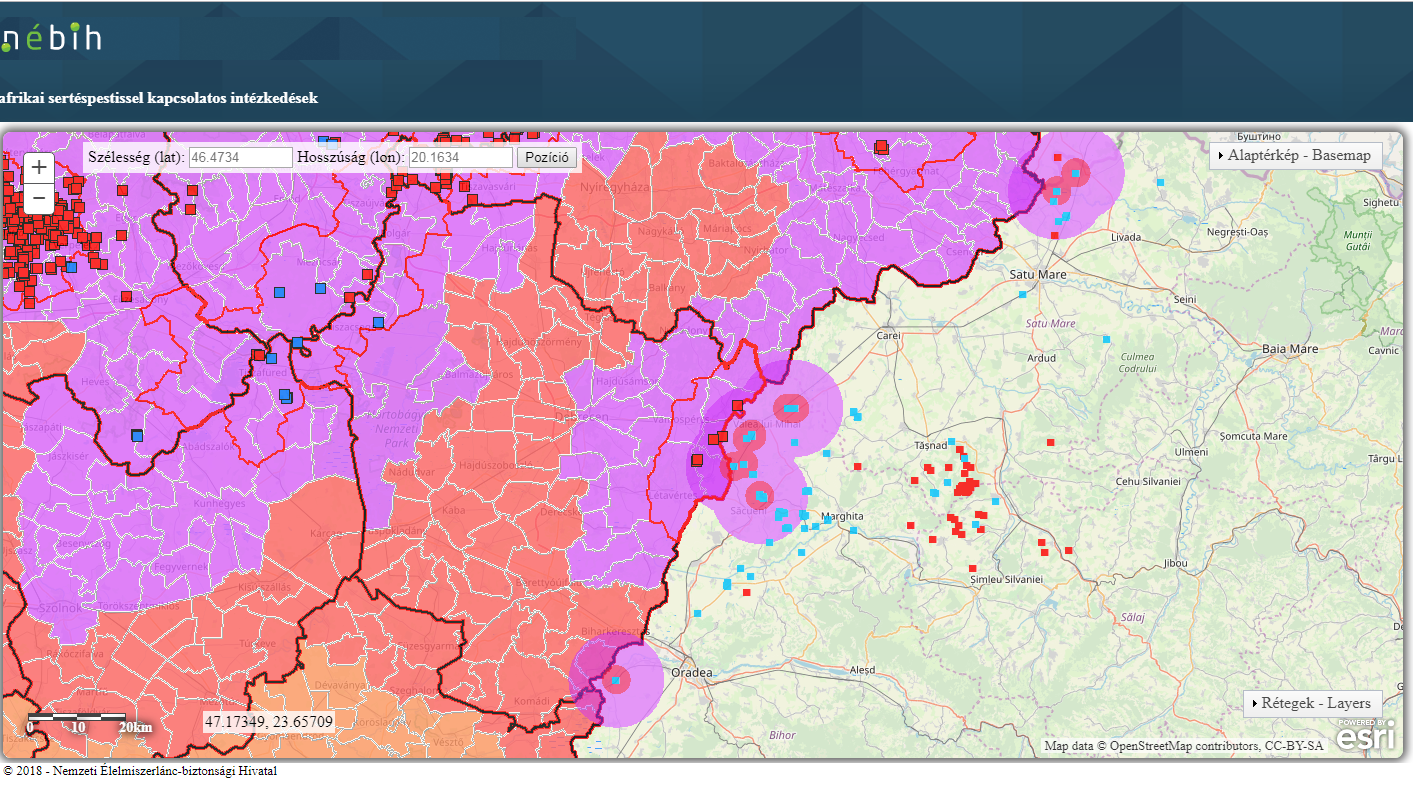This screenshot has height=785, width=1413.
Task: Click the esri logo
Action: [1365, 736]
